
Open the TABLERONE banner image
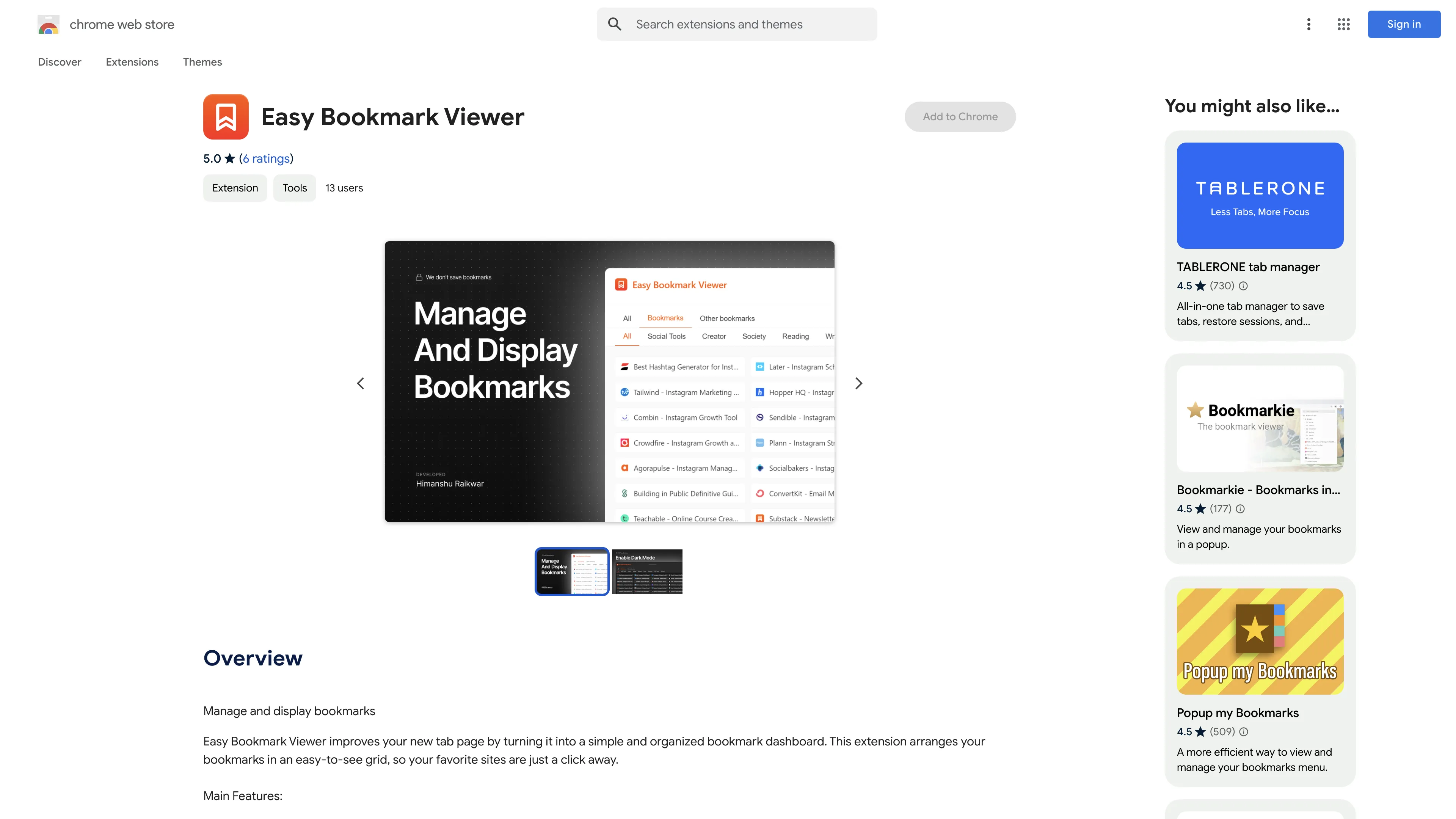[1260, 196]
